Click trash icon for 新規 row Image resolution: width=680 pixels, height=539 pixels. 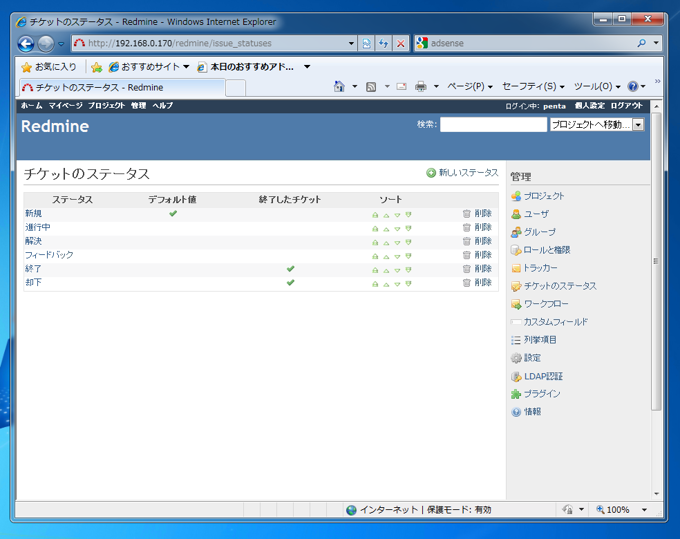(x=467, y=213)
